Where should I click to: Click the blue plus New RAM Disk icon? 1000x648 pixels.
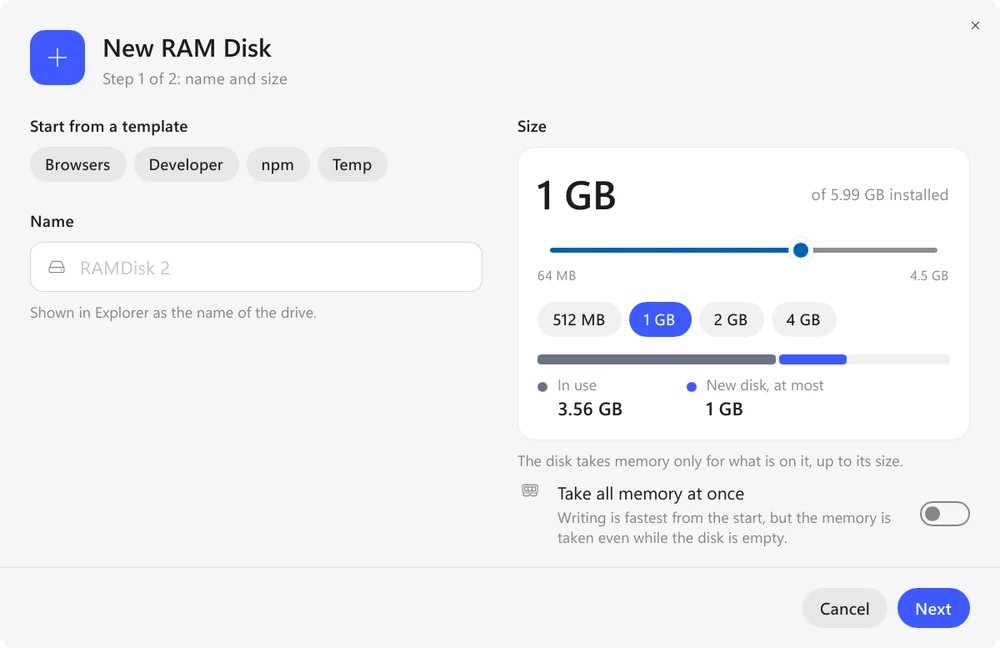point(57,57)
